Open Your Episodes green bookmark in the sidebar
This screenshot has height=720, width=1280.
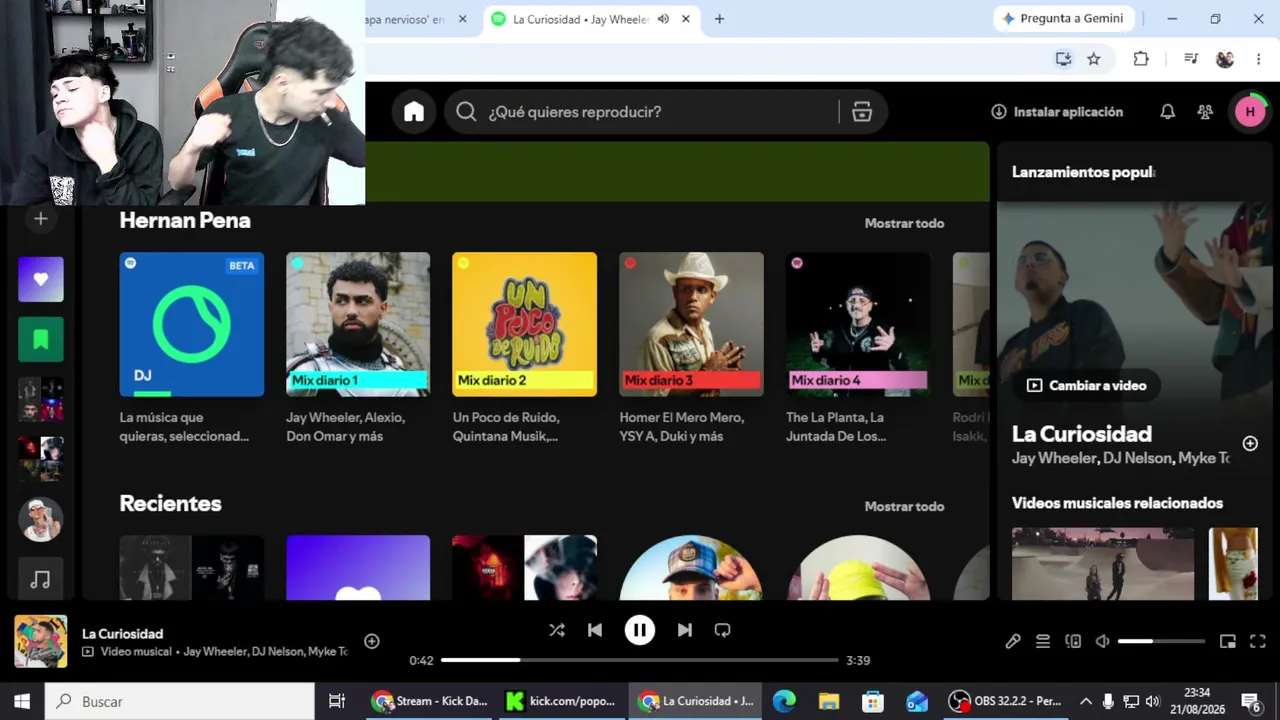click(41, 339)
